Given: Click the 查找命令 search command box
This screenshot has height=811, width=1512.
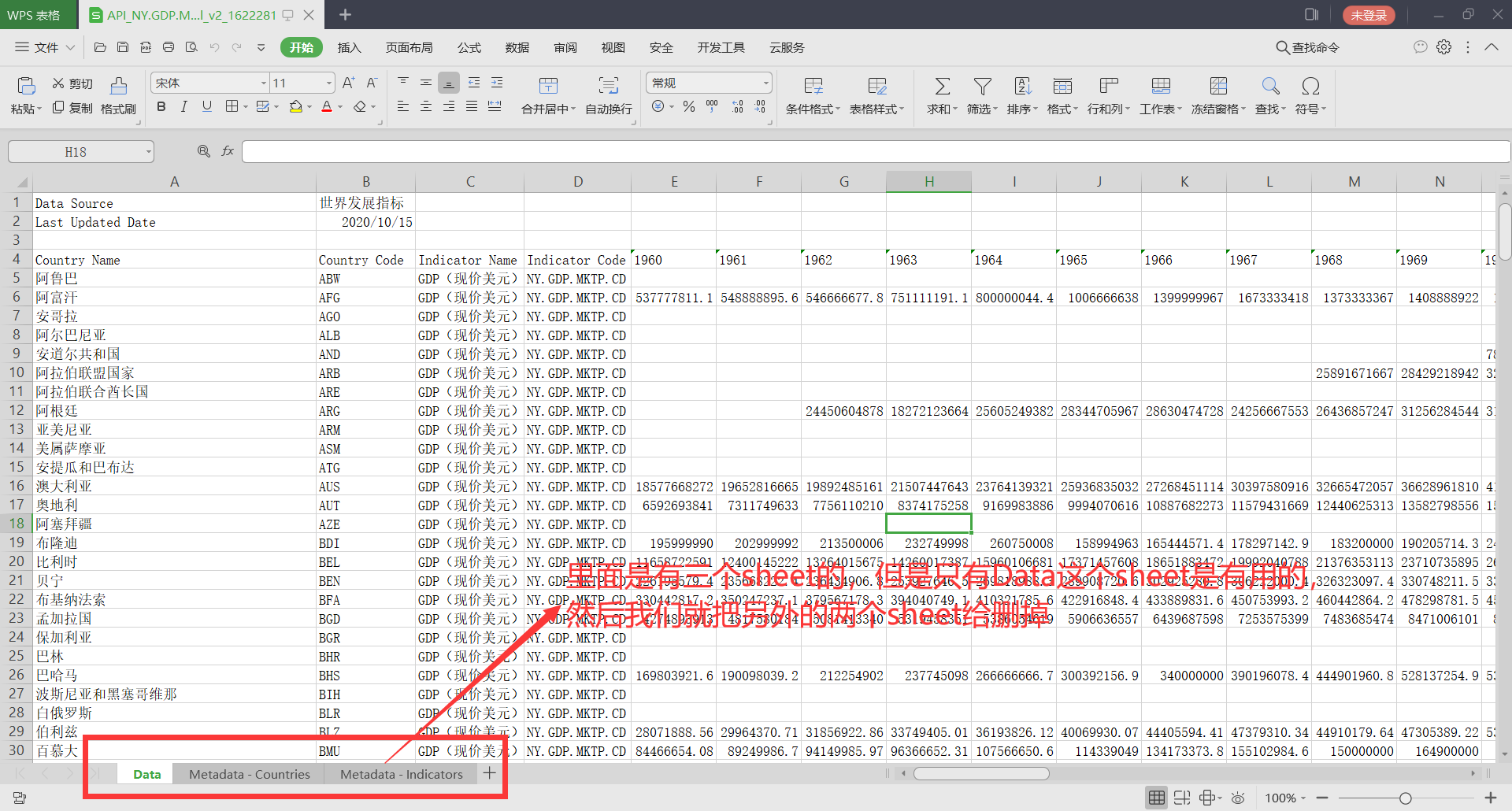Looking at the screenshot, I should (1307, 47).
